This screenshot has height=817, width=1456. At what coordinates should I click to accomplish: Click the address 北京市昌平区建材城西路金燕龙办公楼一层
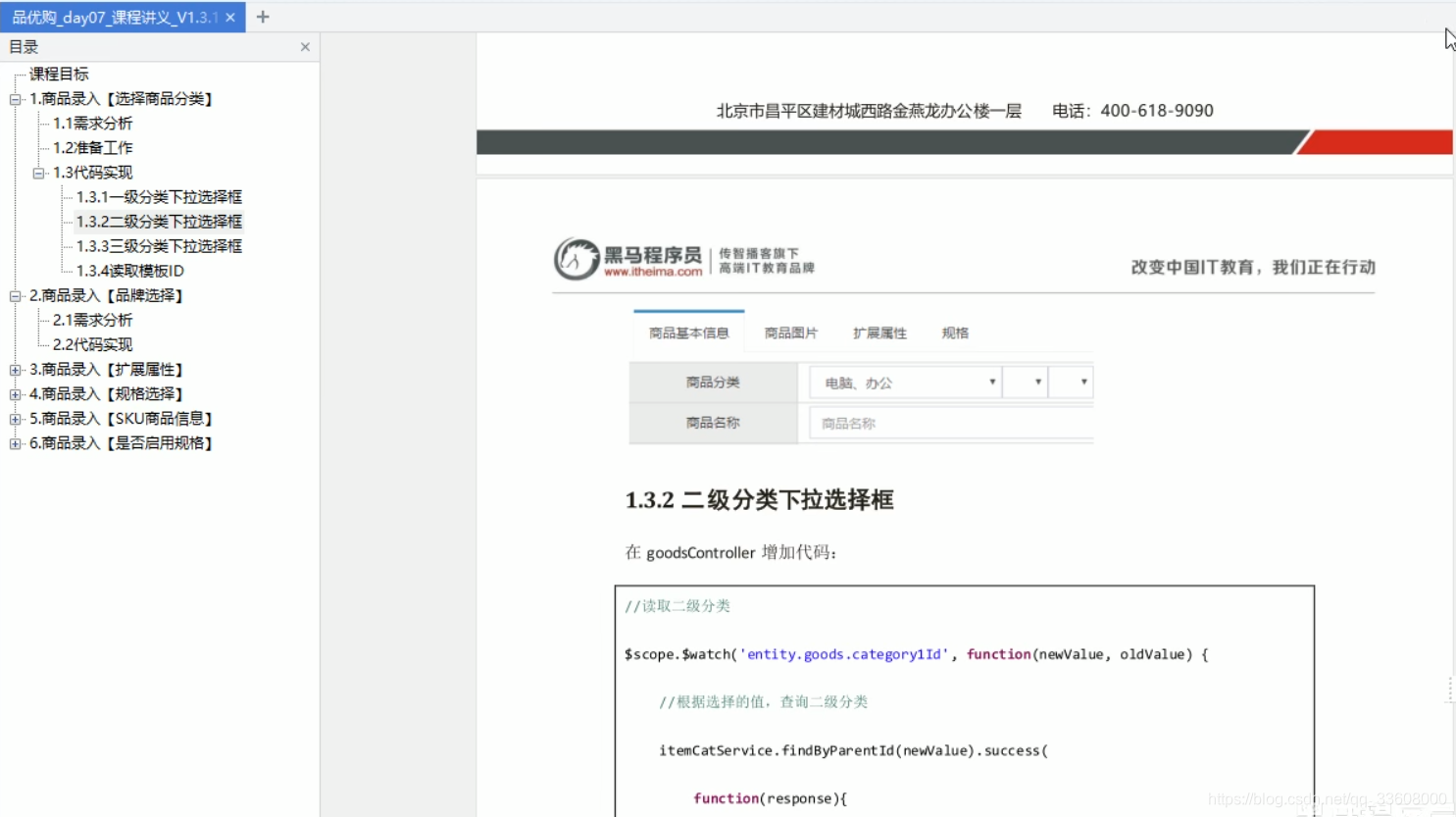coord(869,111)
